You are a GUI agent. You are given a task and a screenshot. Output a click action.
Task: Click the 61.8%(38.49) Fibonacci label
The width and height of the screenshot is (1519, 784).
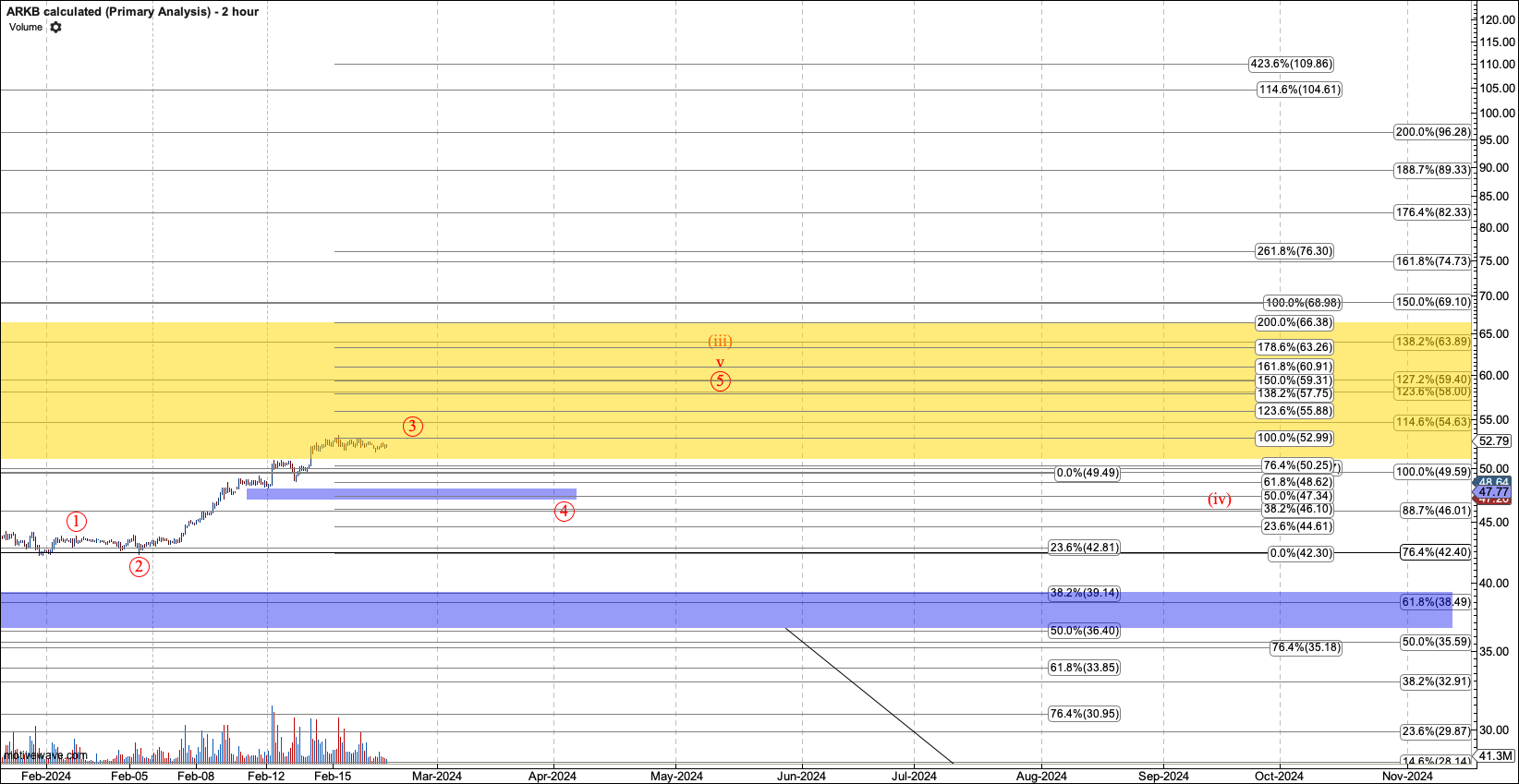(x=1436, y=603)
